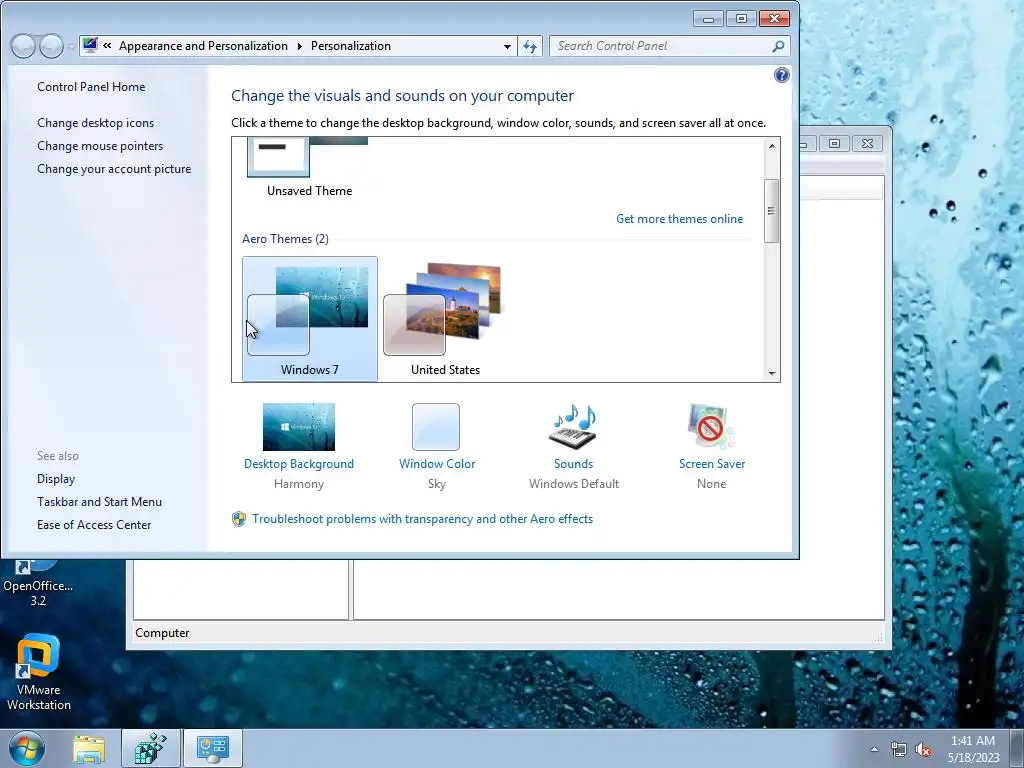
Task: Open the Desktop Background settings icon
Action: 298,427
